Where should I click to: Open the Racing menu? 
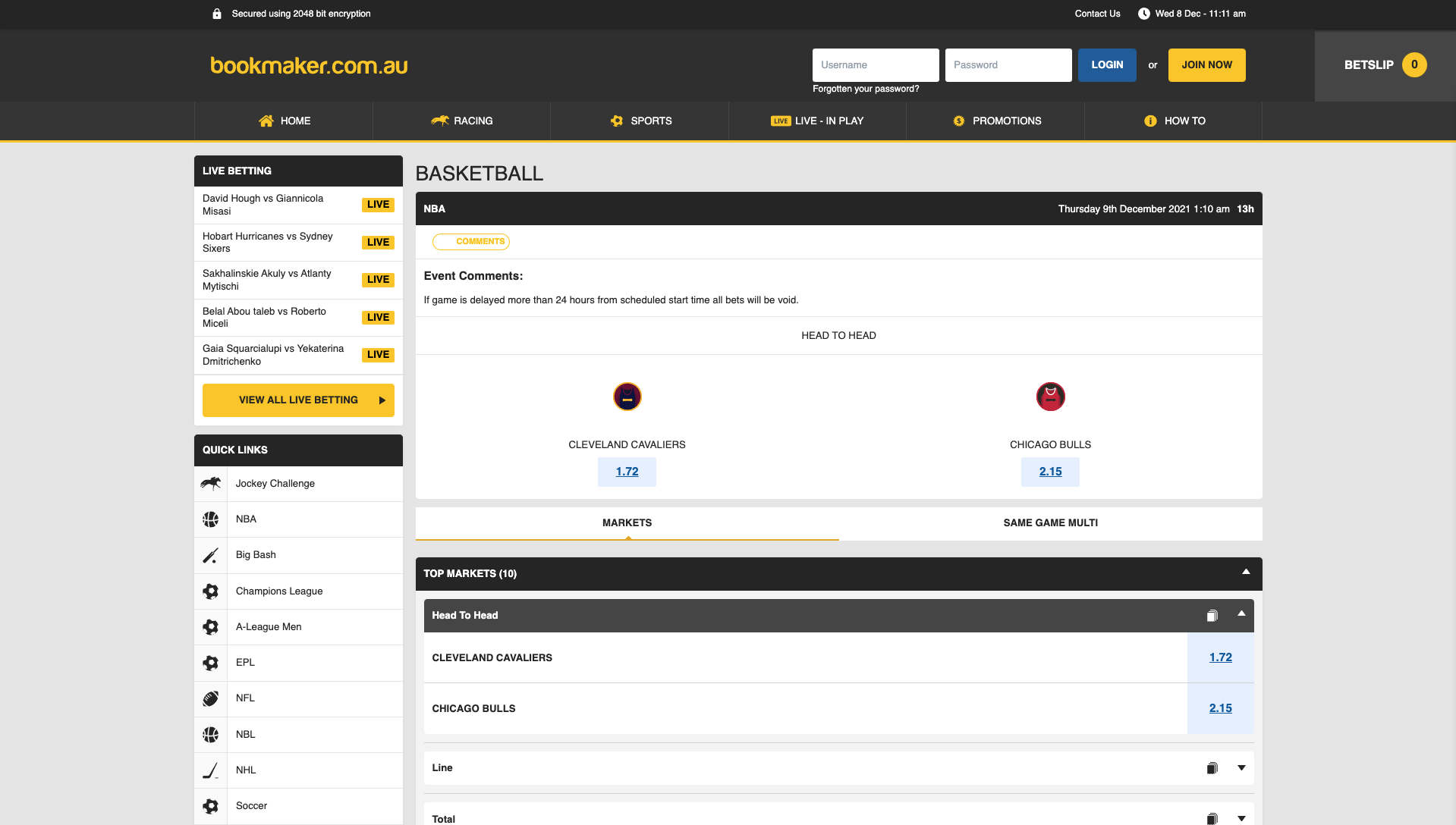coord(461,121)
